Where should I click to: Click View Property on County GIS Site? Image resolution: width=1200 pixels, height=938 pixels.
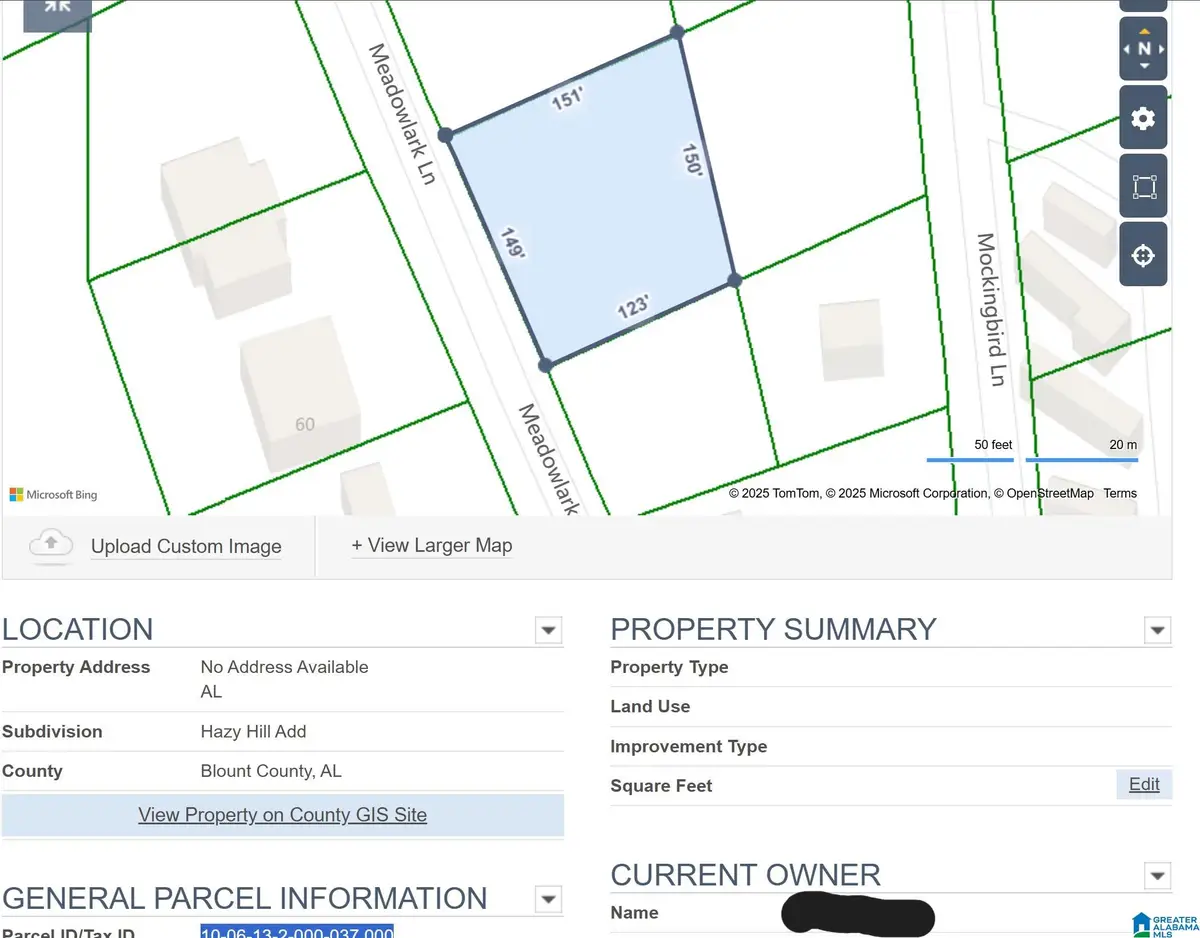tap(282, 815)
